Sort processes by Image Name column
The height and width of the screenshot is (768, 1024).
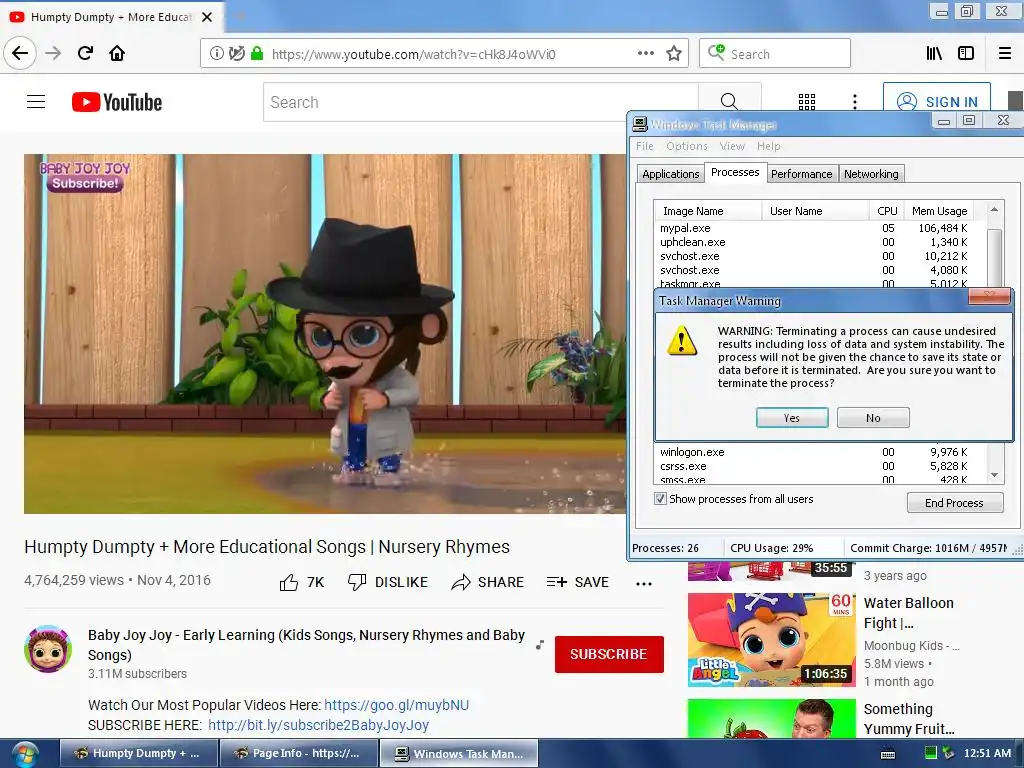coord(708,211)
